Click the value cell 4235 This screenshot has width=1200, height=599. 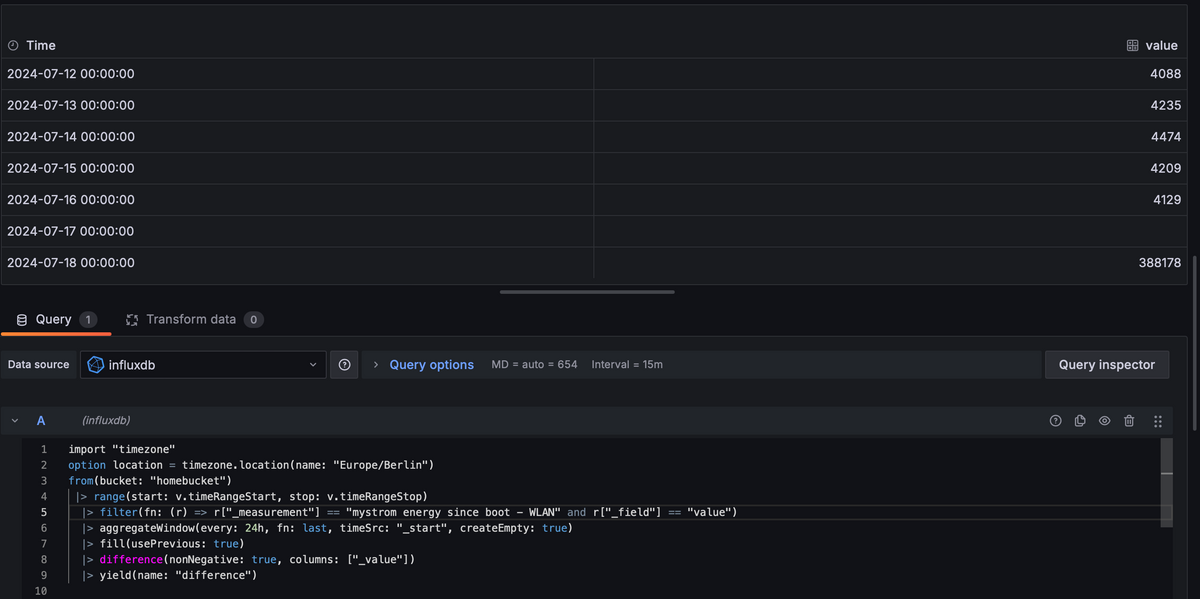(891, 105)
